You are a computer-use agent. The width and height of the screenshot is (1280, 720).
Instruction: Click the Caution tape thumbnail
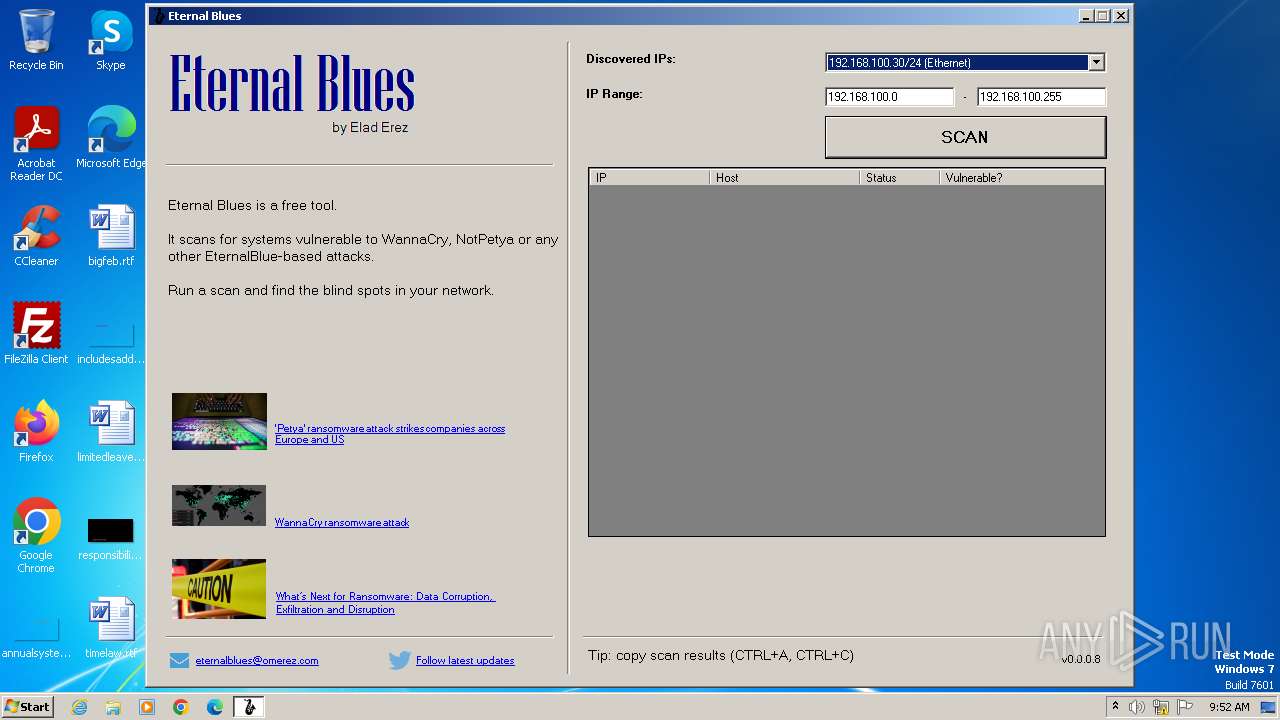pos(219,589)
